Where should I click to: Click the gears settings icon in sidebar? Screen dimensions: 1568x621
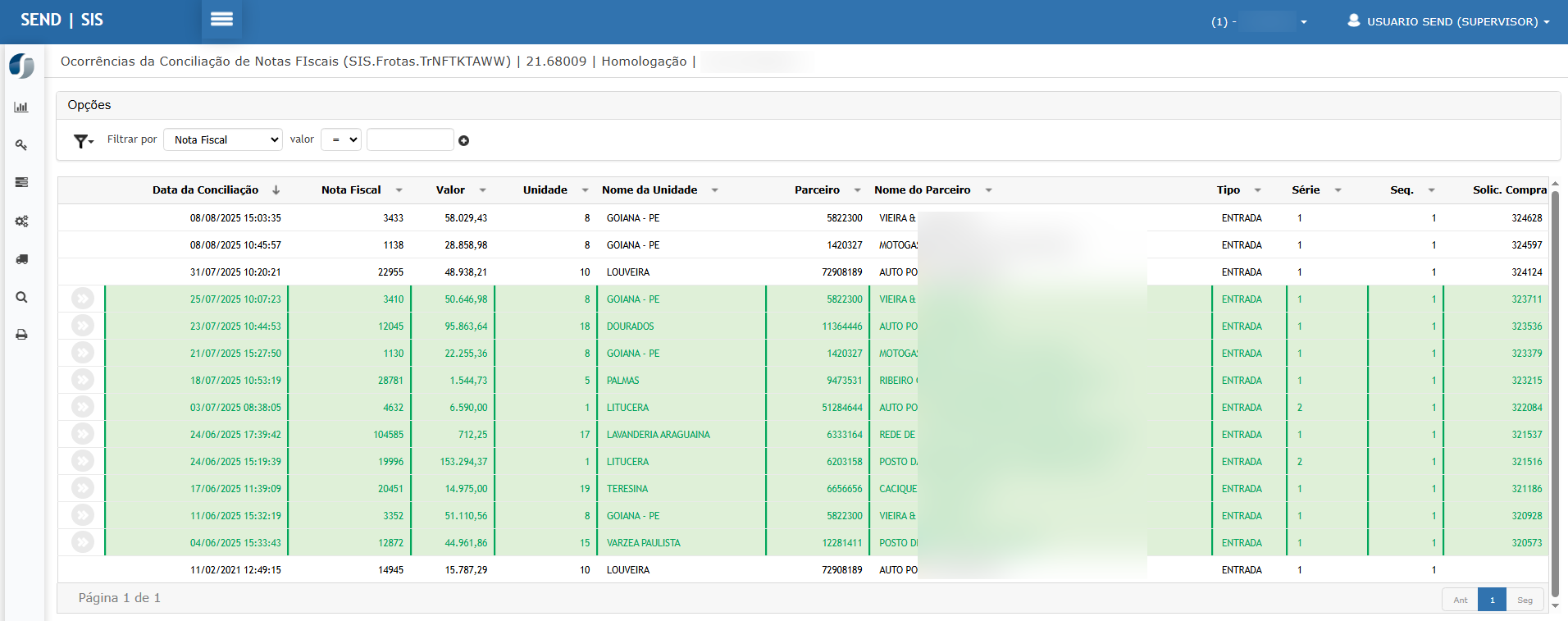(x=21, y=221)
